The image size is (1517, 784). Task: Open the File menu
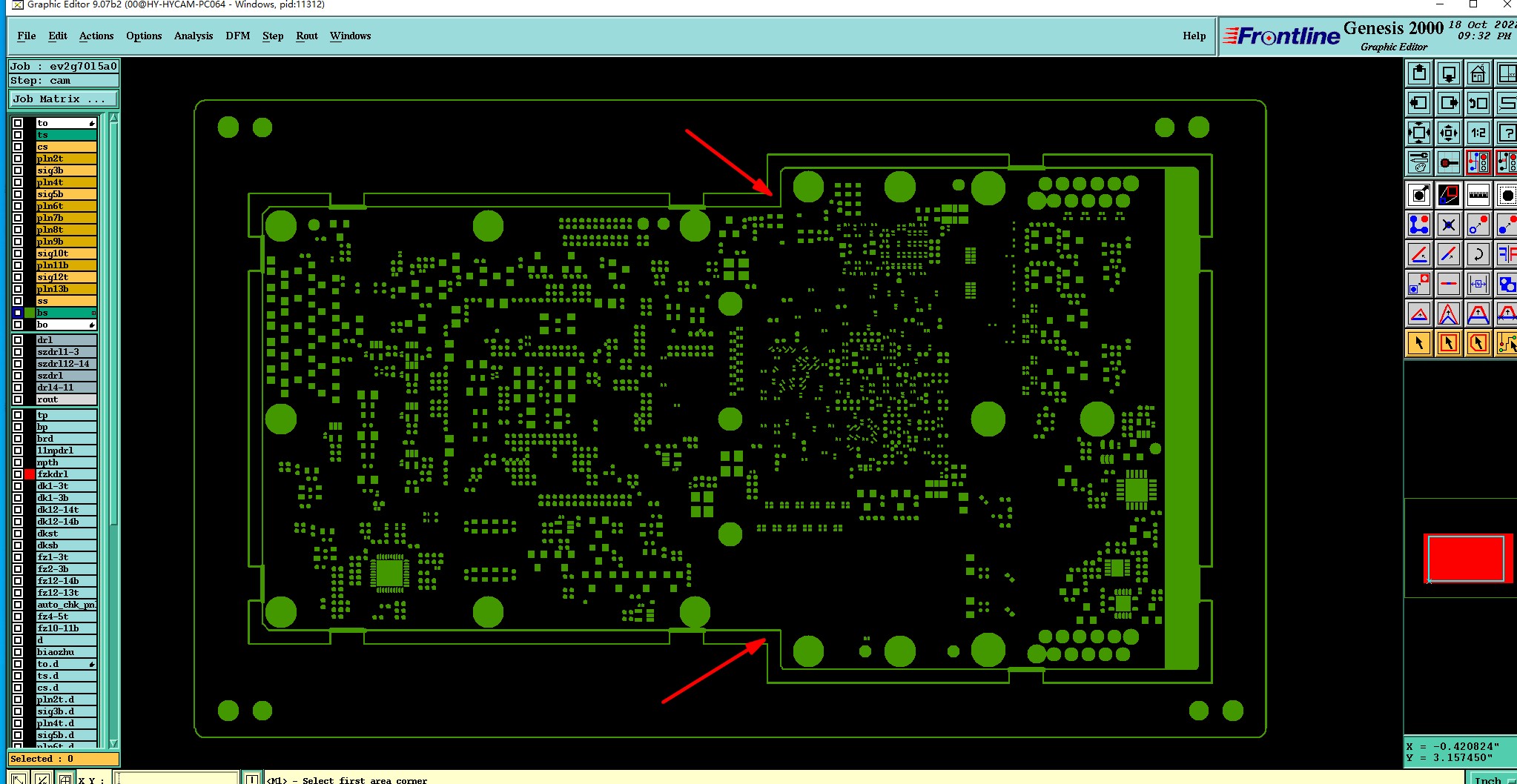click(27, 36)
